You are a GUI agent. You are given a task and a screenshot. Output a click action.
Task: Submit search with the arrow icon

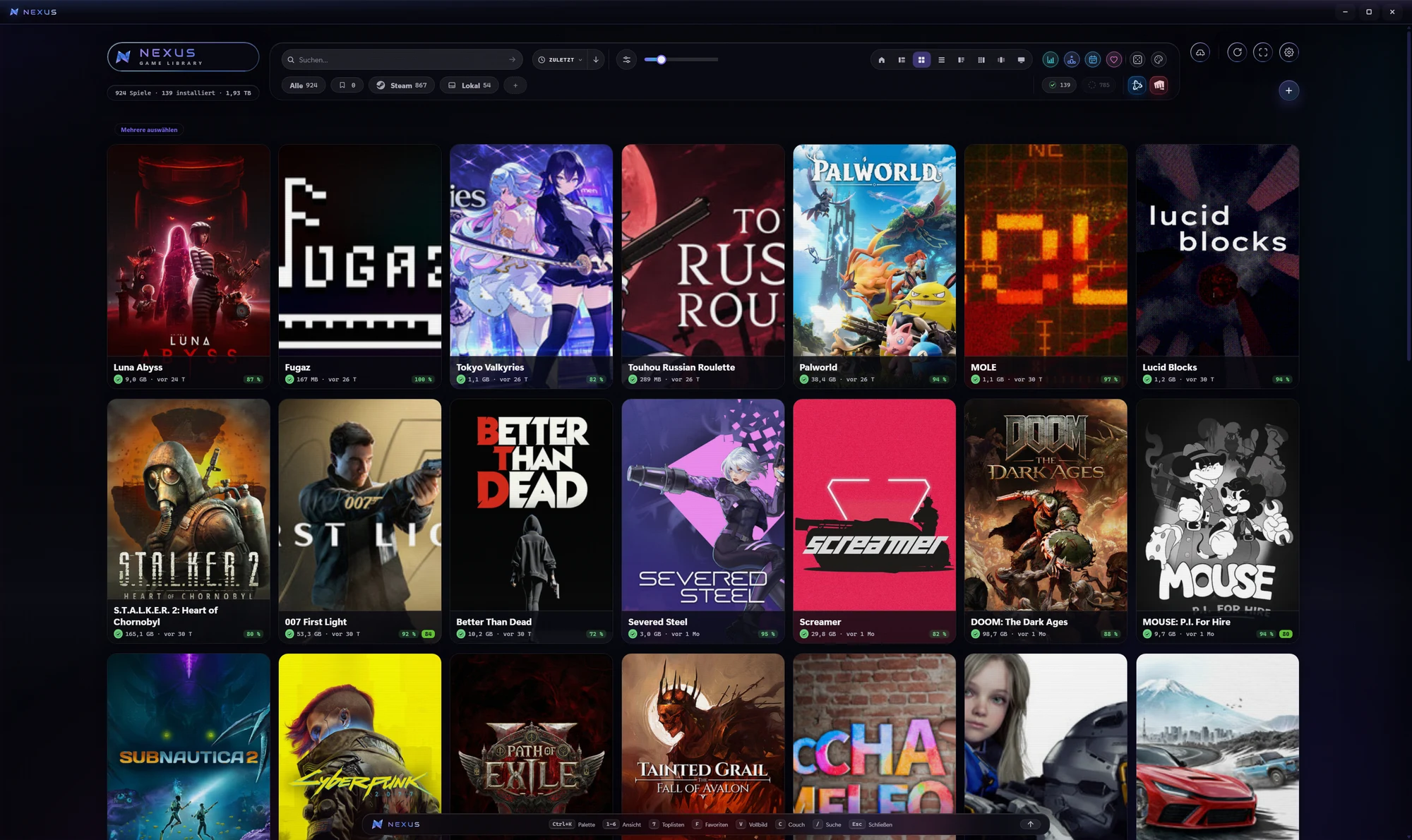512,60
